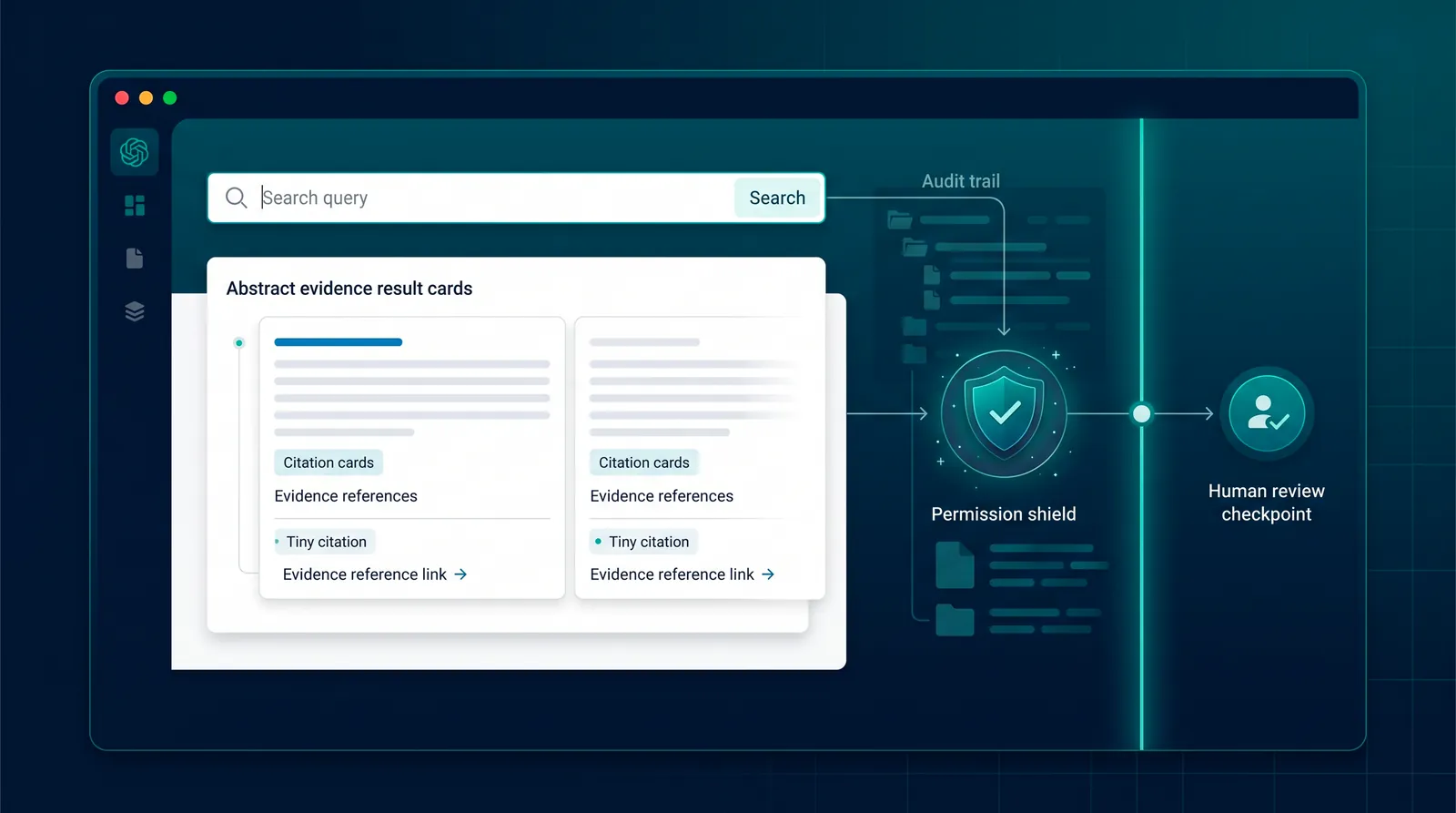This screenshot has height=813, width=1456.
Task: Click the Permission shield label
Action: coord(1004,514)
